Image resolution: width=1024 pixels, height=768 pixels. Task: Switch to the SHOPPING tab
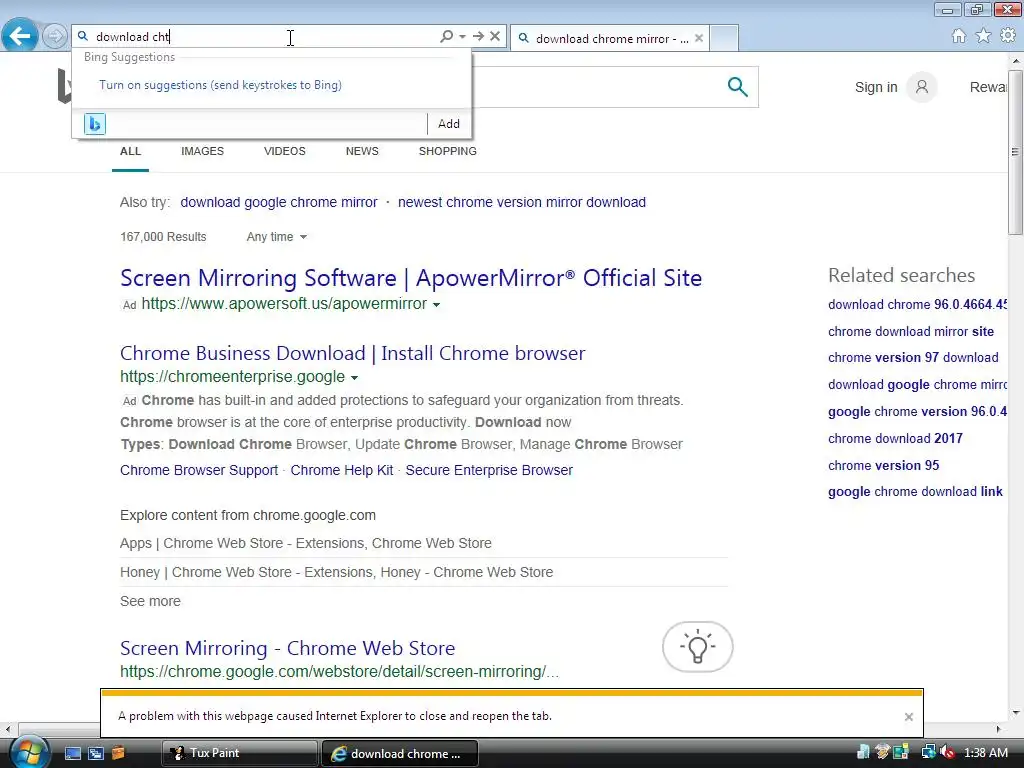pos(447,151)
